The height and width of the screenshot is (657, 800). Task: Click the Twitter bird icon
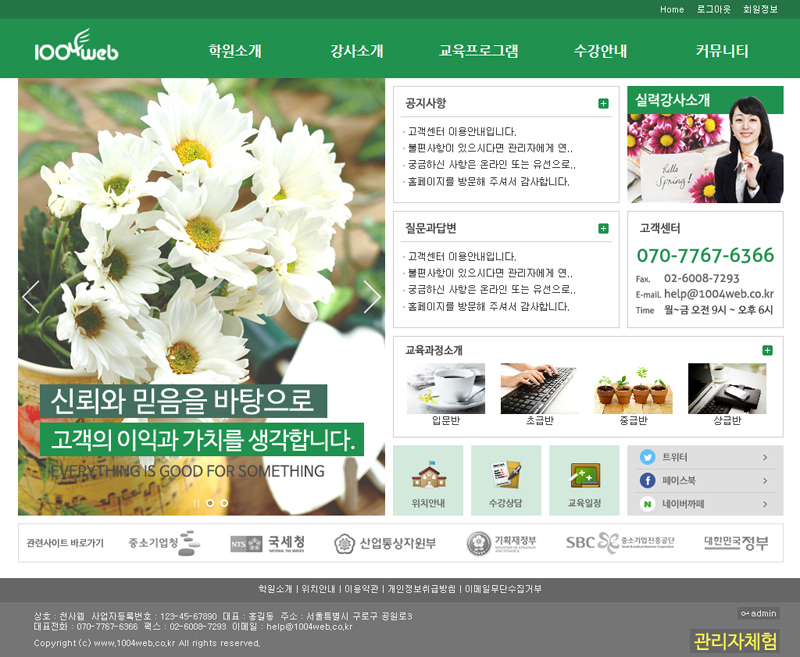(647, 457)
